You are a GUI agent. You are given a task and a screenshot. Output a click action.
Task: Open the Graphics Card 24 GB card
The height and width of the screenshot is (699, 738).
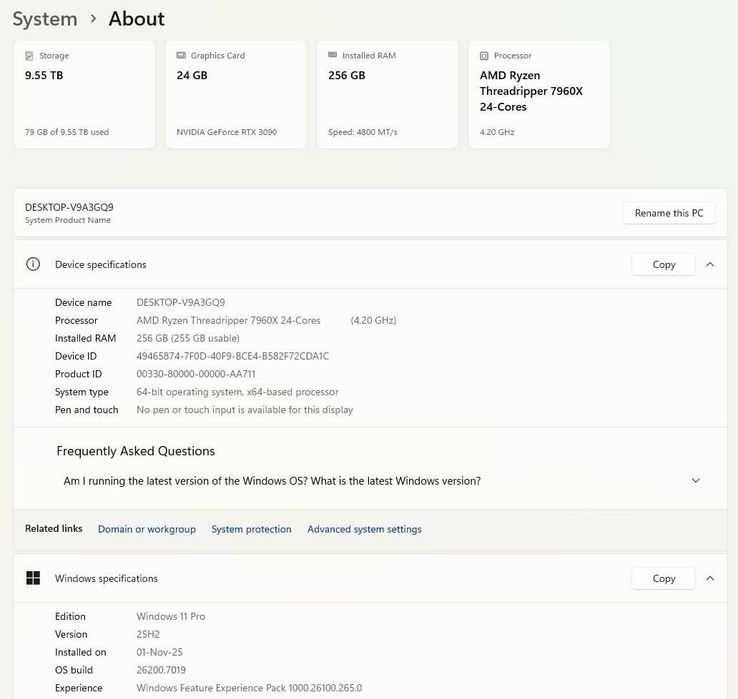pyautogui.click(x=236, y=95)
